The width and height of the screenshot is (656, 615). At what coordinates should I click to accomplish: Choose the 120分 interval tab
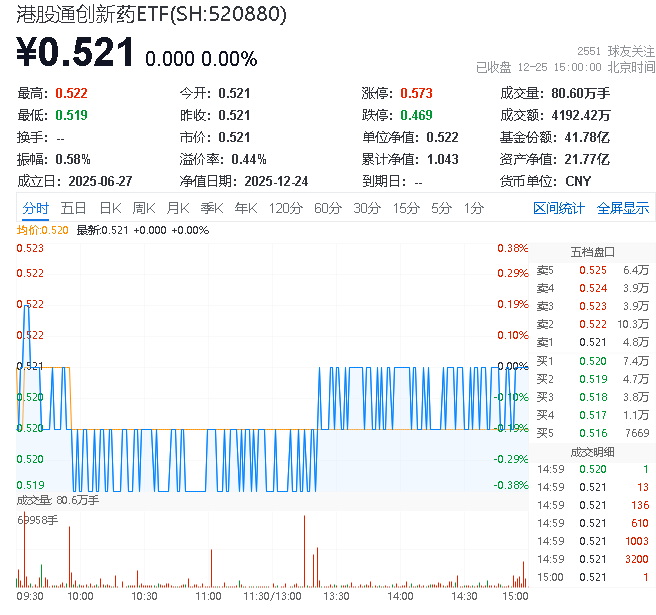pyautogui.click(x=286, y=208)
